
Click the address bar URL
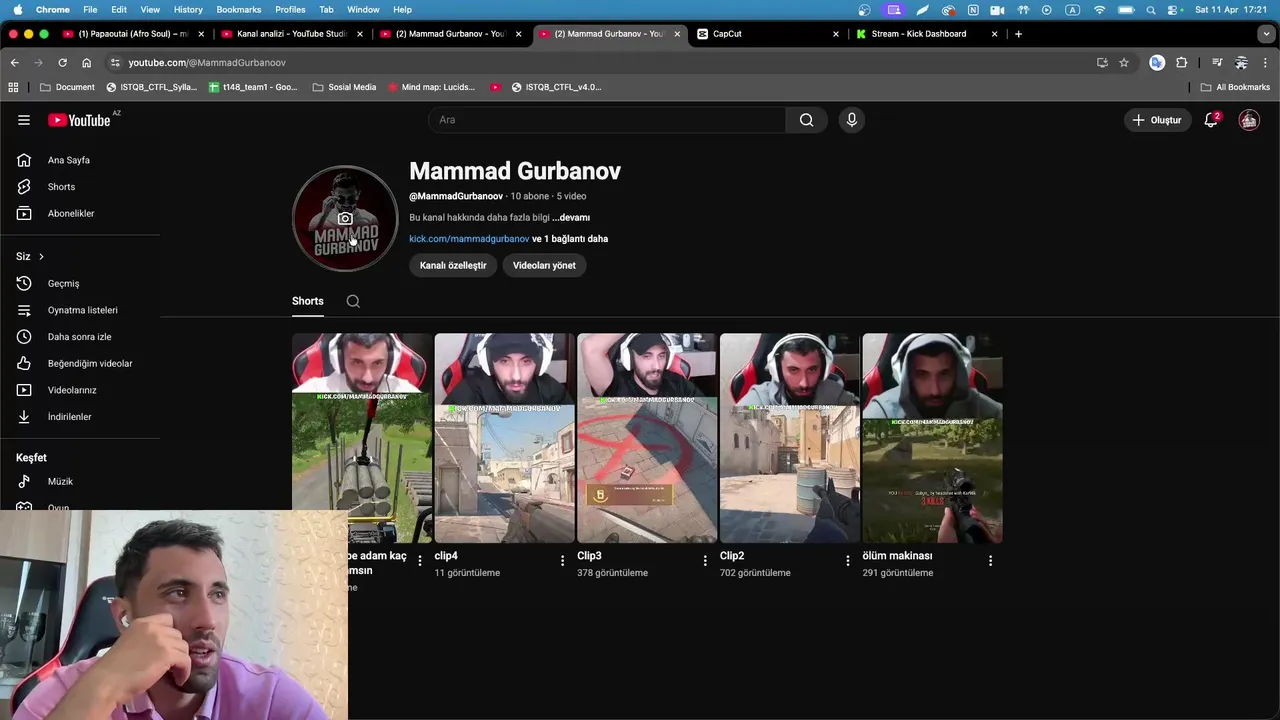tap(207, 62)
